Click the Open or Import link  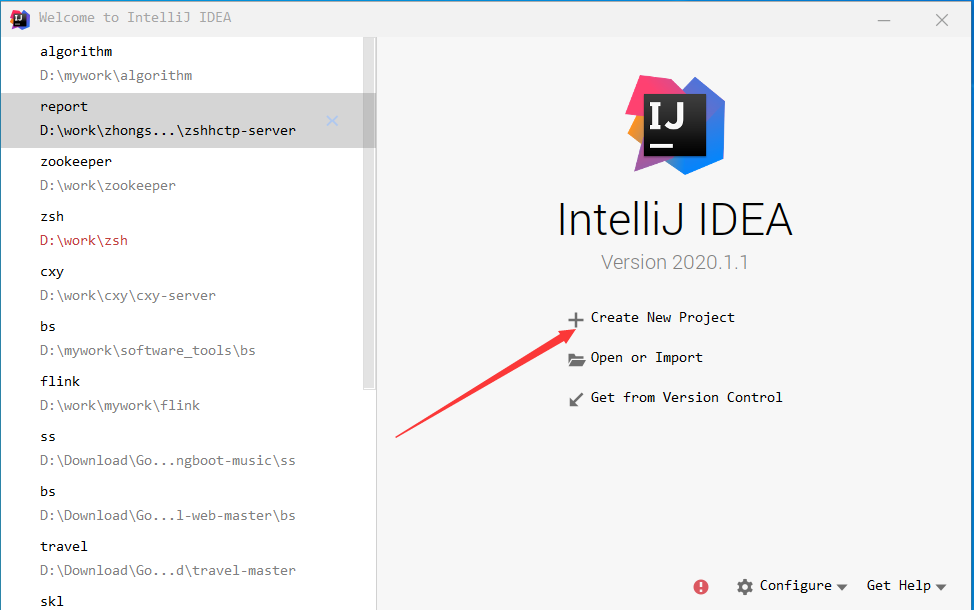(x=646, y=357)
